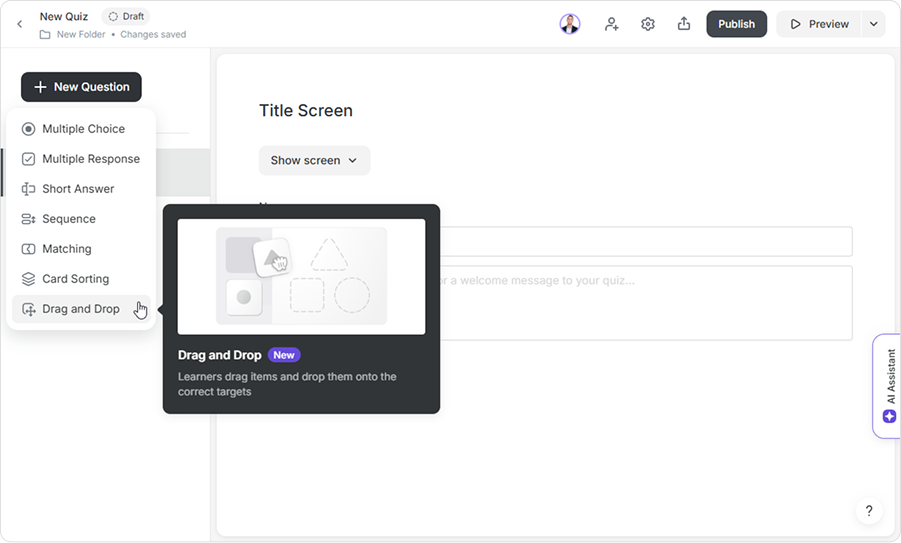Expand the arrow next to Preview
The width and height of the screenshot is (901, 543).
873,24
